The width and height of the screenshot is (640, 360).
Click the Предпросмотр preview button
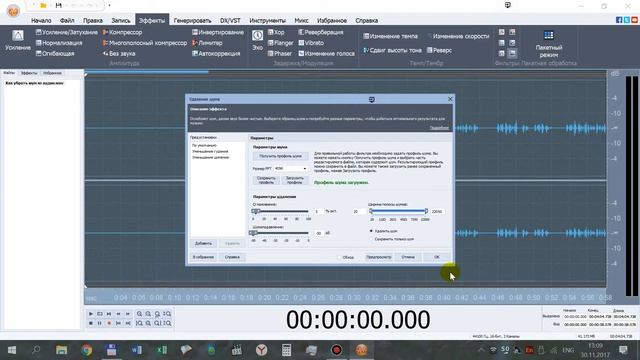[x=378, y=257]
